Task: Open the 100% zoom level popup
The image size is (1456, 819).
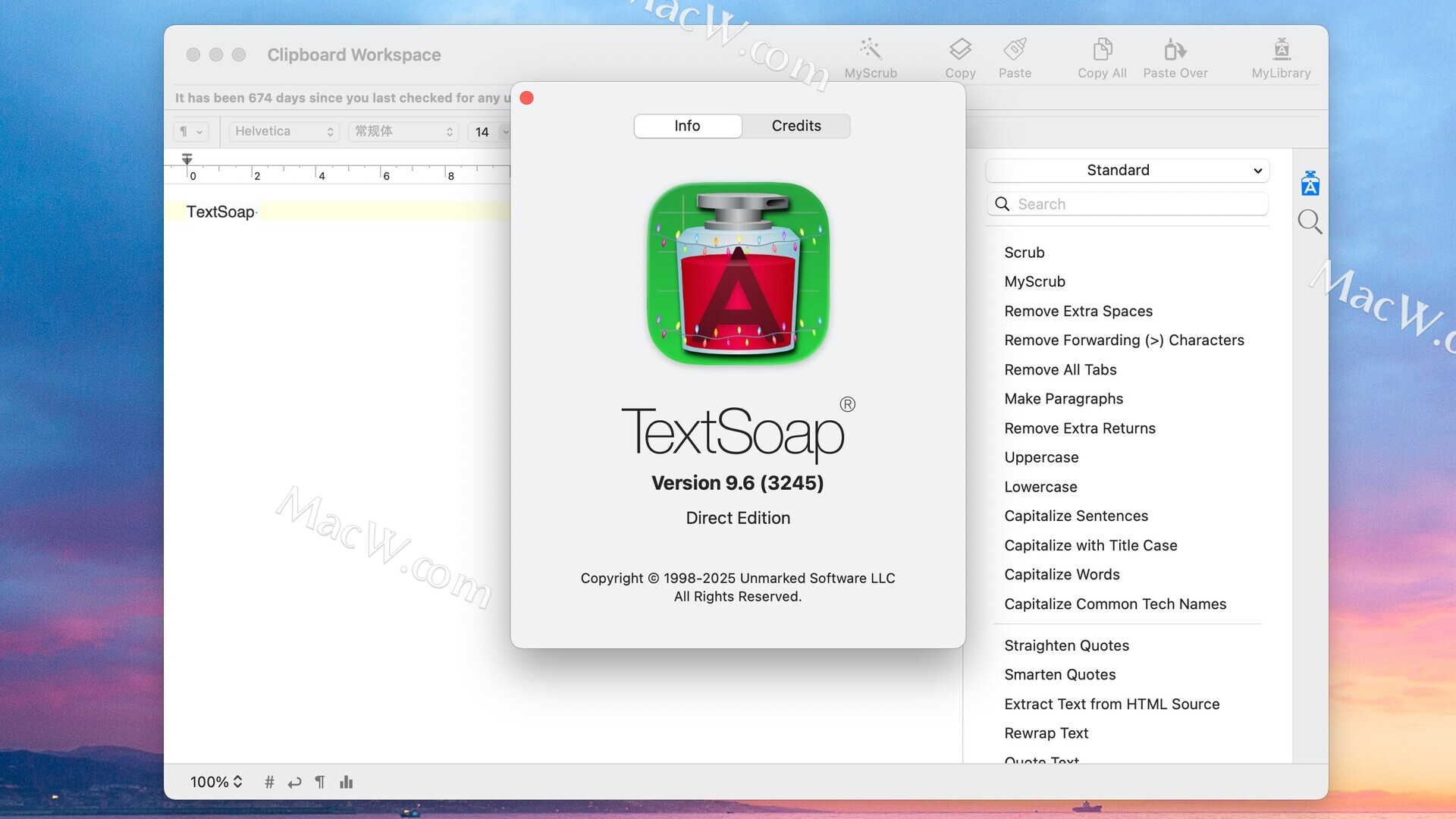Action: (x=216, y=782)
